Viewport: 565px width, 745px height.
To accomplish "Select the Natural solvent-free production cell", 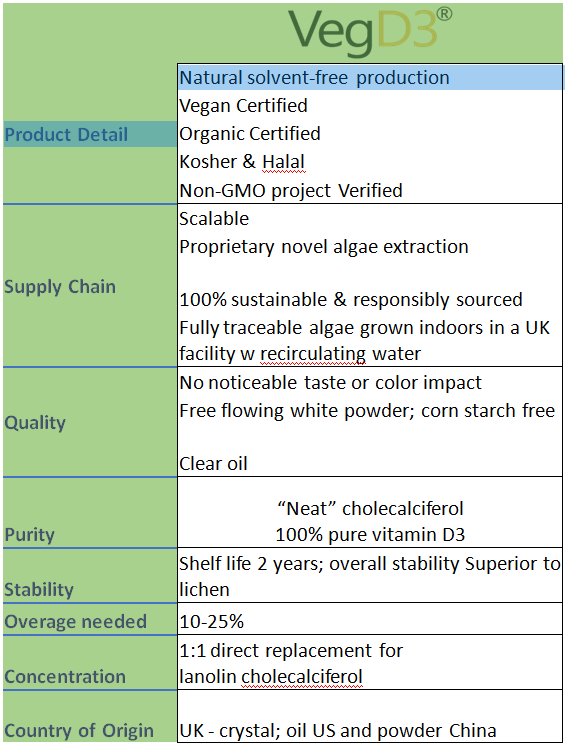I will (370, 77).
